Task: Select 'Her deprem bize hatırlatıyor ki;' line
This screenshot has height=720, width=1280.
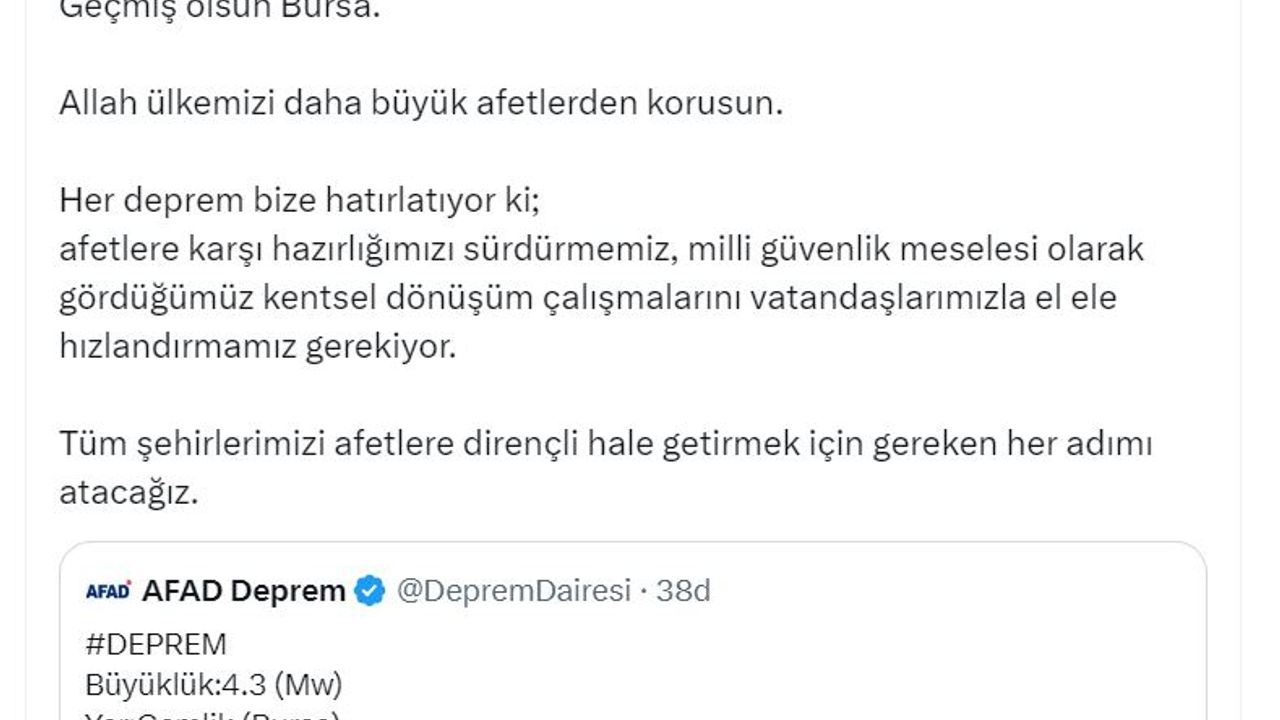Action: pyautogui.click(x=299, y=200)
